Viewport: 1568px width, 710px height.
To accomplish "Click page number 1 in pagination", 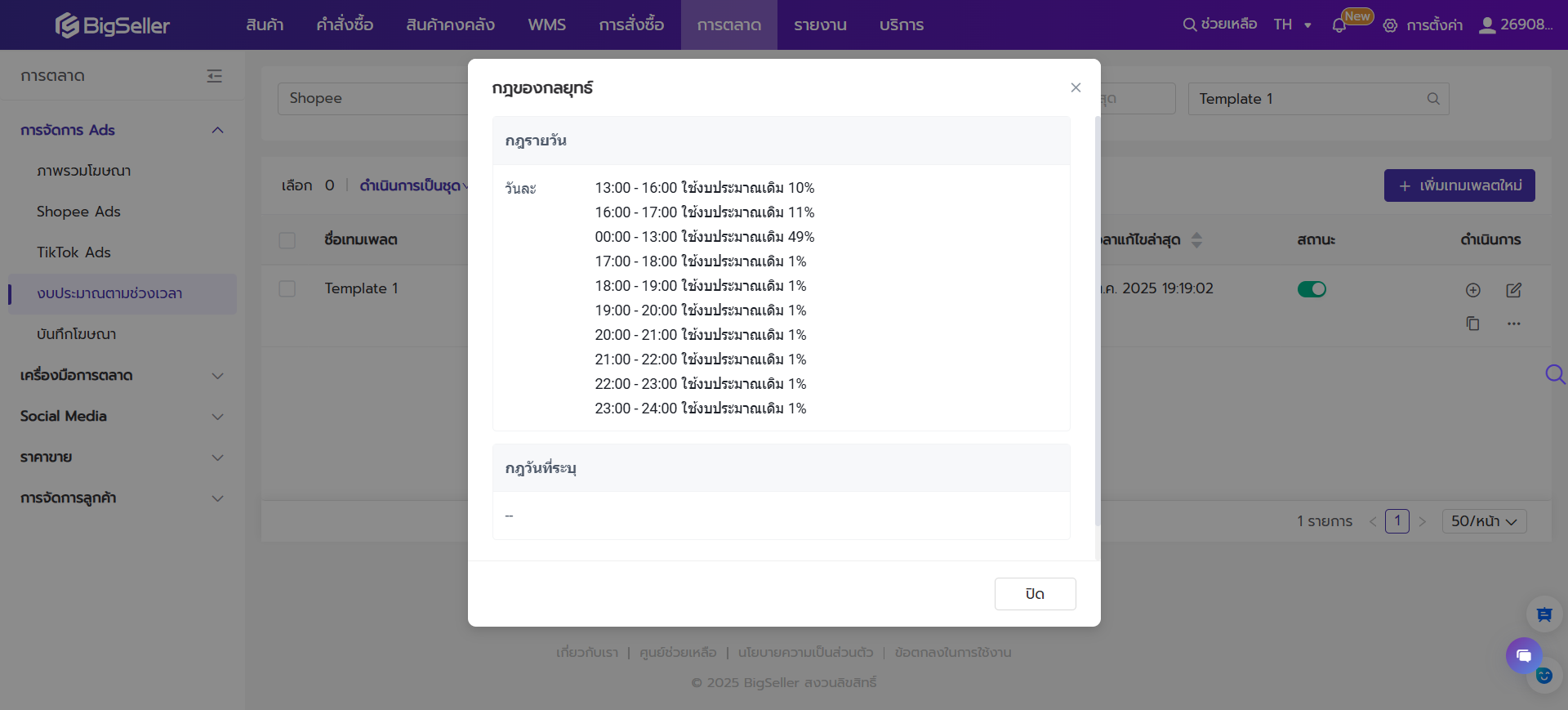I will pos(1397,521).
